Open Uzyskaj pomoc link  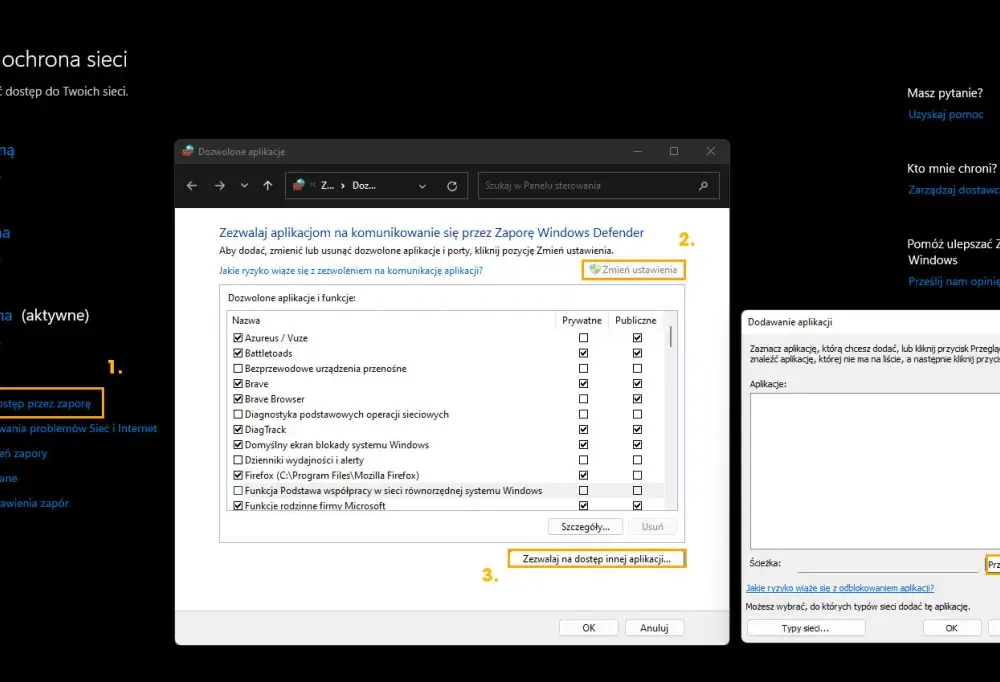pyautogui.click(x=946, y=115)
